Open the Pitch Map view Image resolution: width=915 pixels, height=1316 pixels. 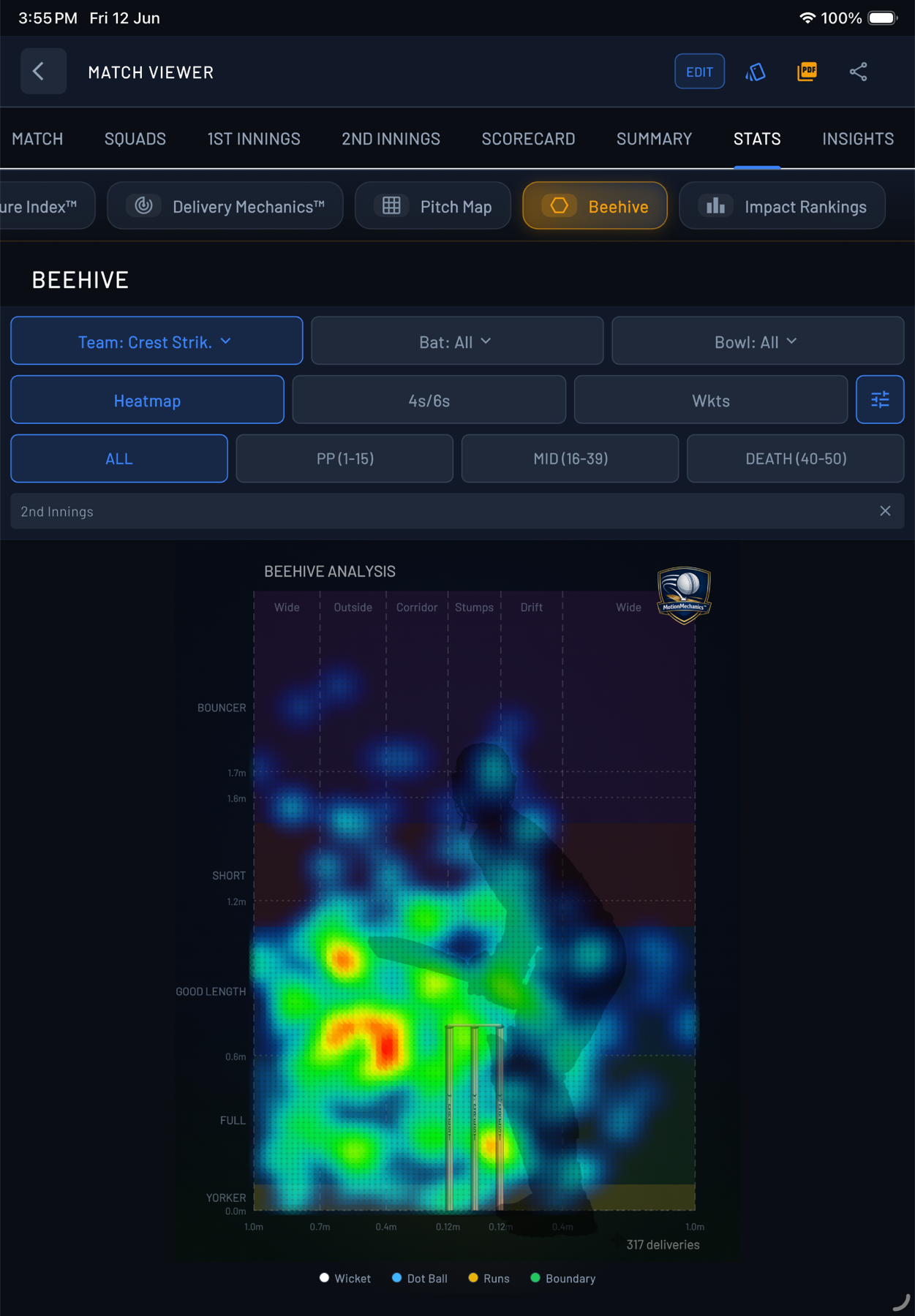(433, 206)
